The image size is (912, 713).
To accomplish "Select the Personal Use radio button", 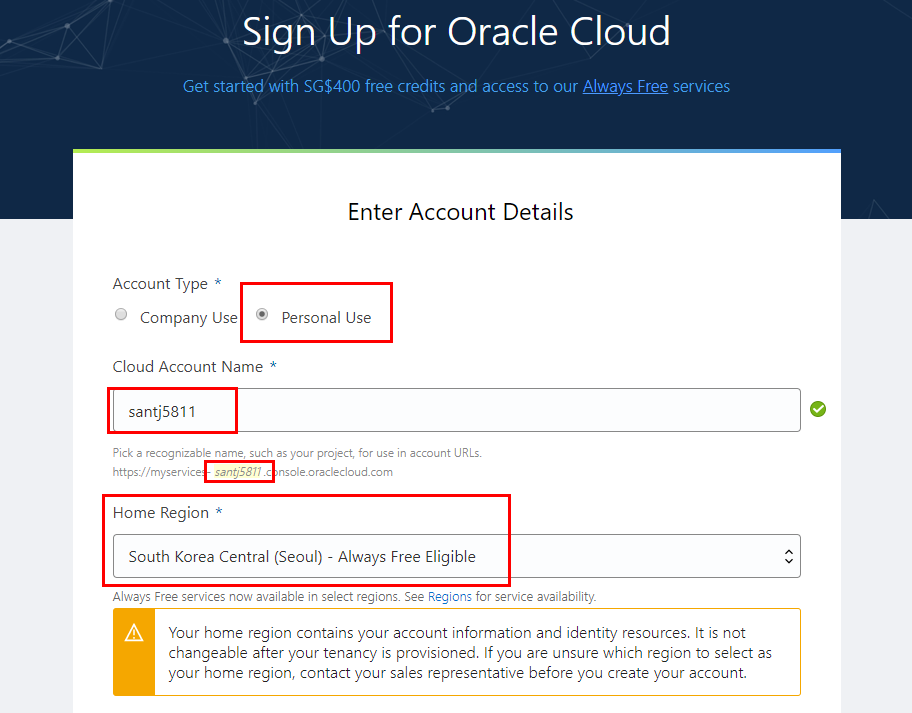I will [262, 315].
